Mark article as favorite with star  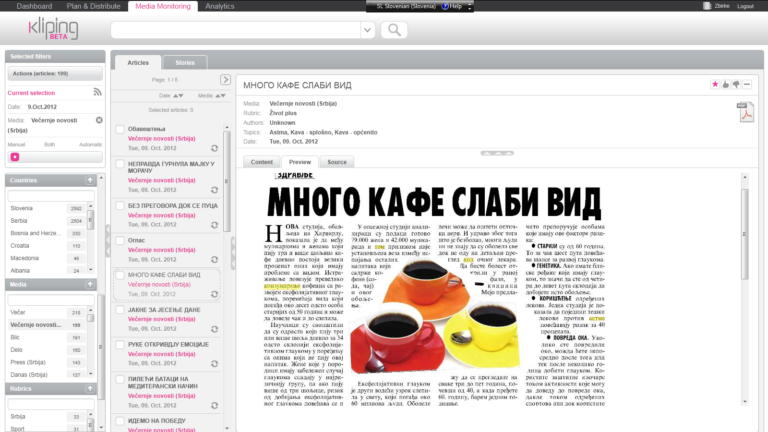point(715,85)
